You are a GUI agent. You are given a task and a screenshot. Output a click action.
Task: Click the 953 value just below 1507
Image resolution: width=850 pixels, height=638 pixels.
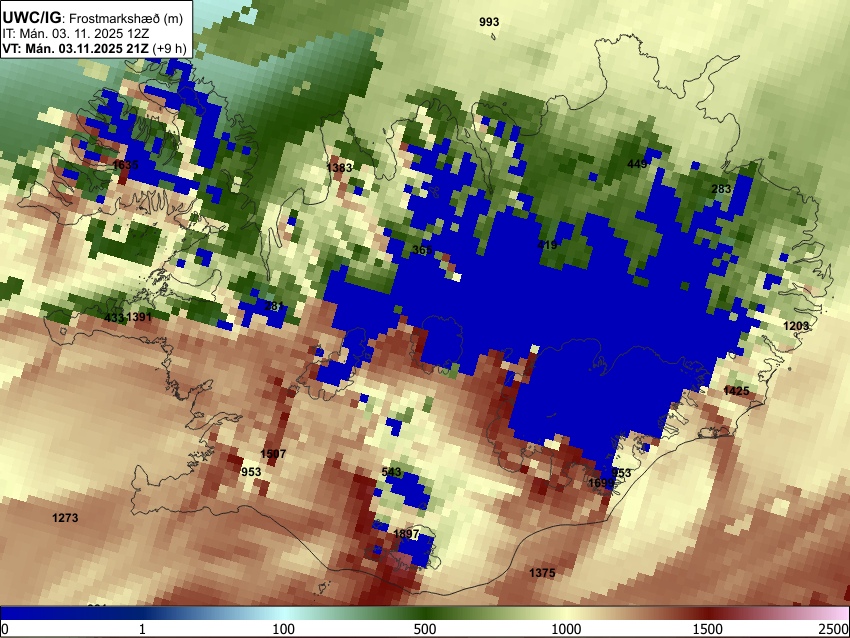pos(251,472)
